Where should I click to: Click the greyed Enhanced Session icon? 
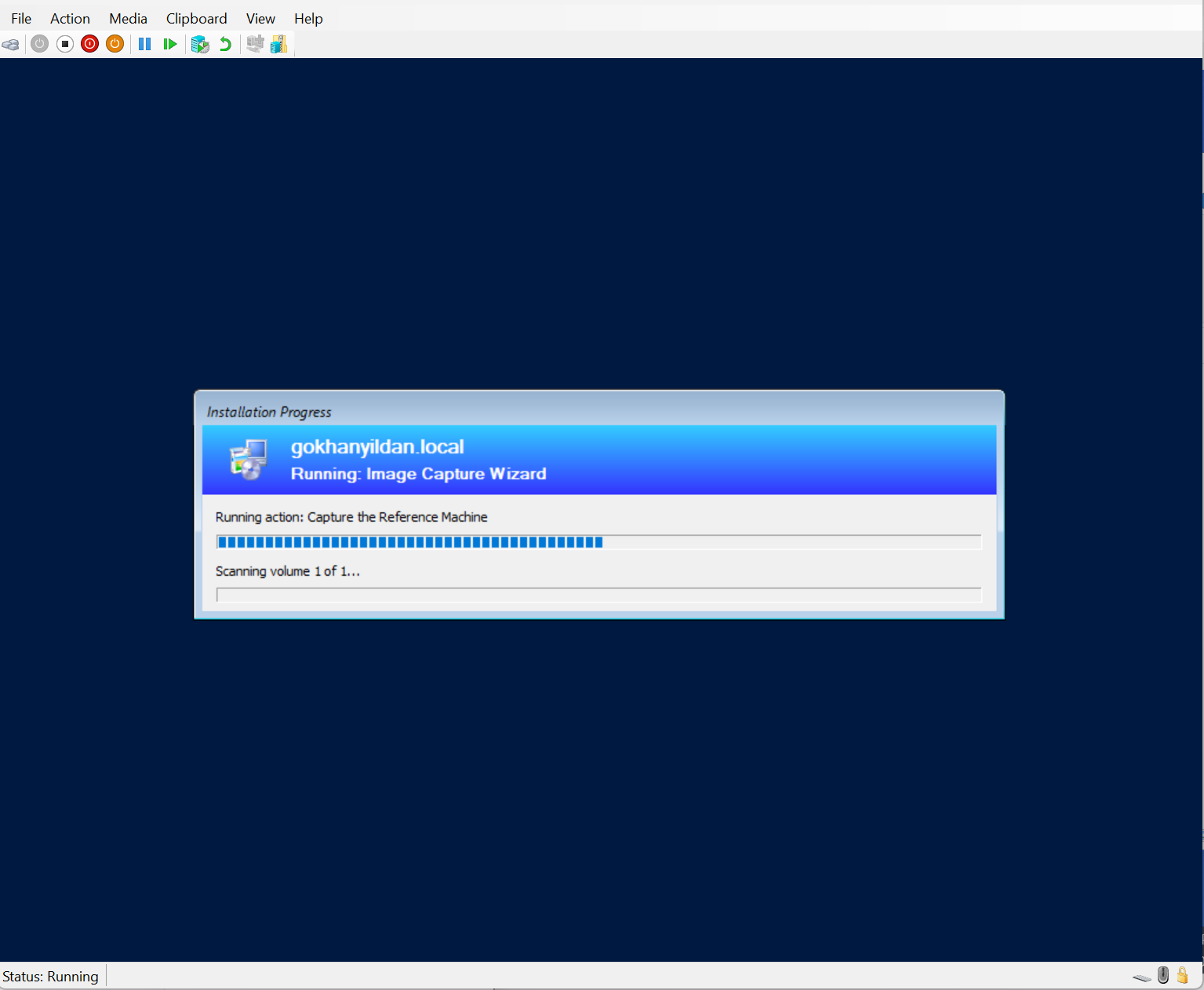pyautogui.click(x=255, y=44)
